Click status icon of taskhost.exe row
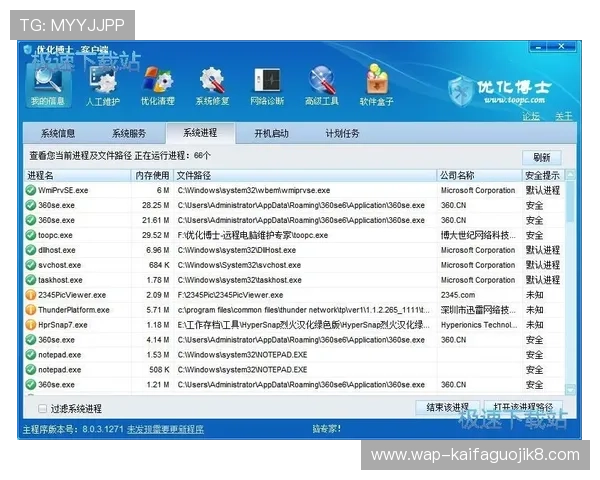The height and width of the screenshot is (480, 600). click(x=31, y=280)
